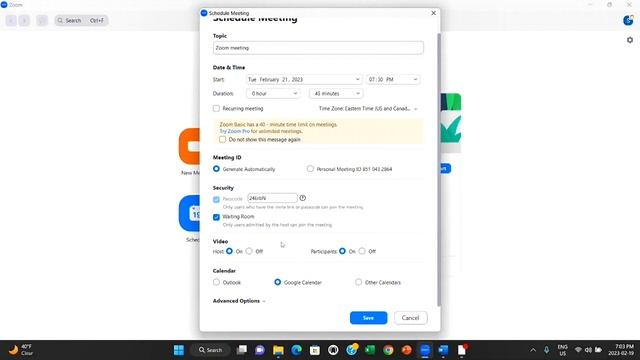Enable the Recurring meeting checkbox

coord(216,109)
